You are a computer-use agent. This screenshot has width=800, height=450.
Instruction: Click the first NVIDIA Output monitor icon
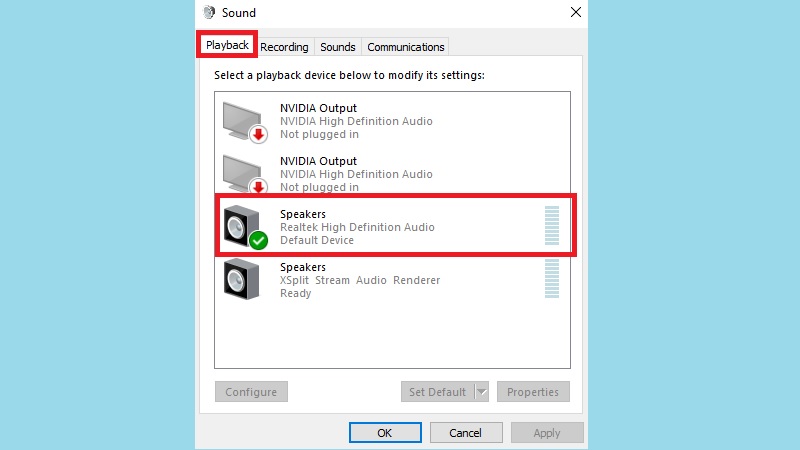click(244, 122)
